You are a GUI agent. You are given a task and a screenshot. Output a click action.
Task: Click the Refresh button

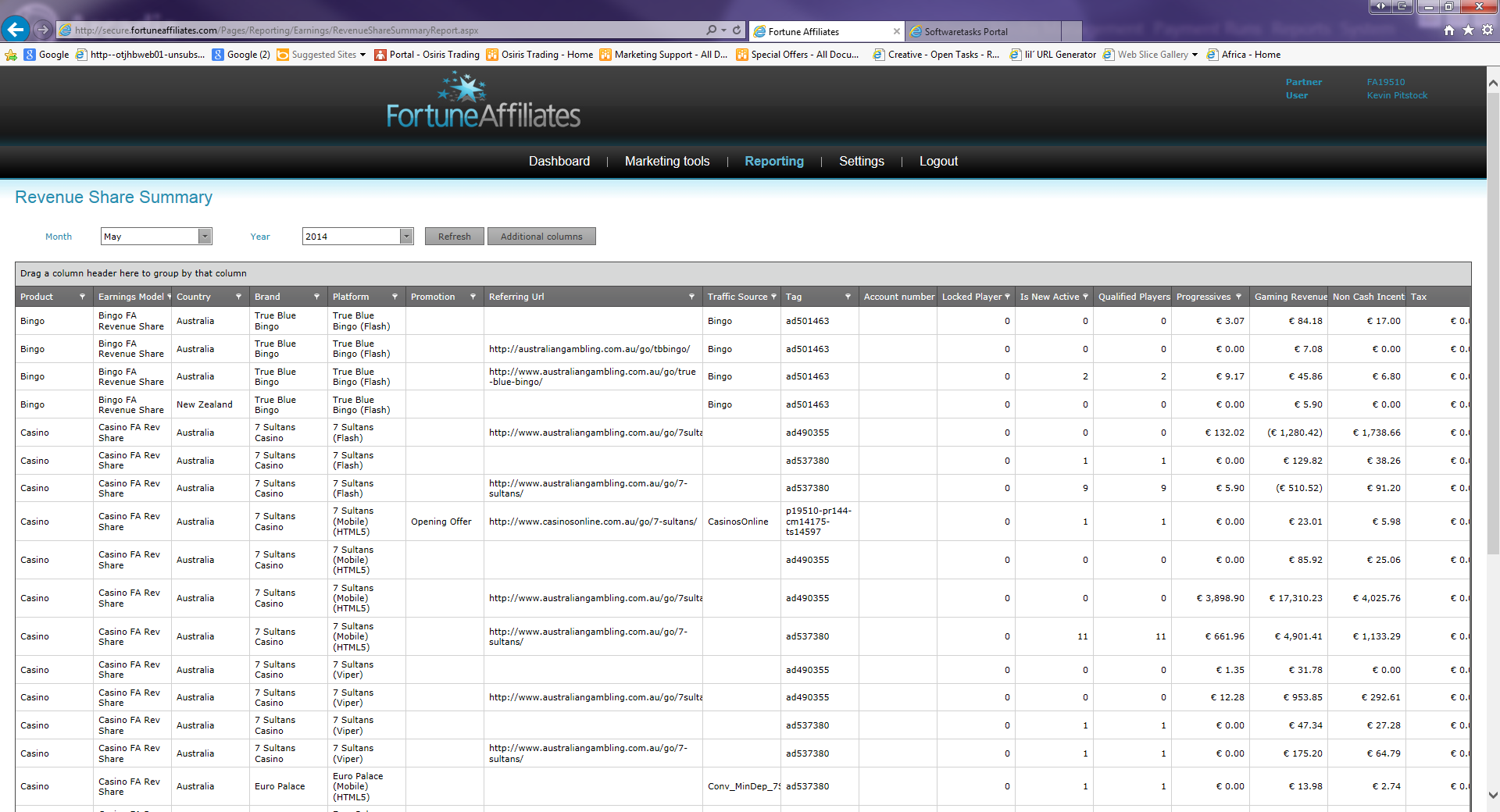click(x=455, y=237)
